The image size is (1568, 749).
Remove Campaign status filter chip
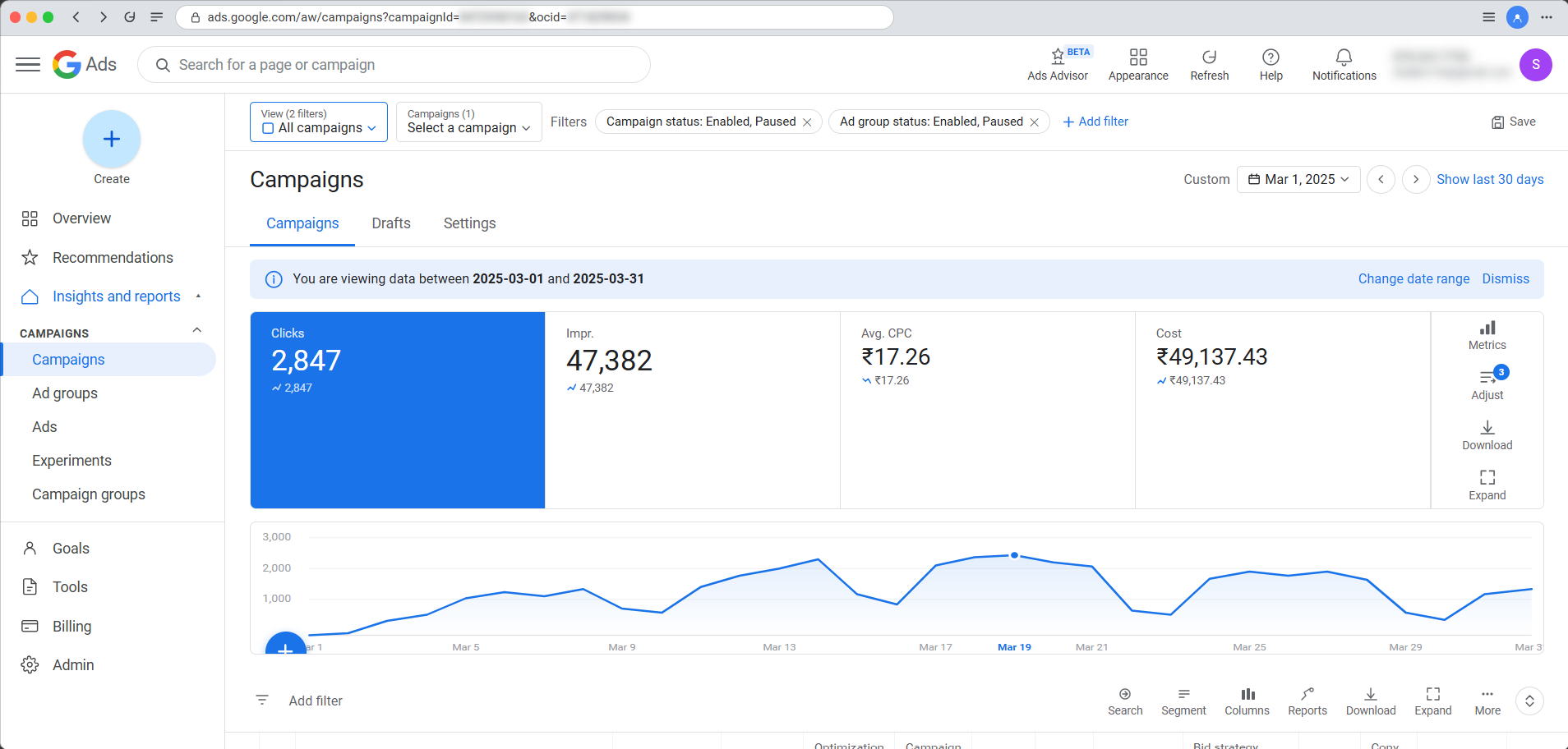(807, 122)
